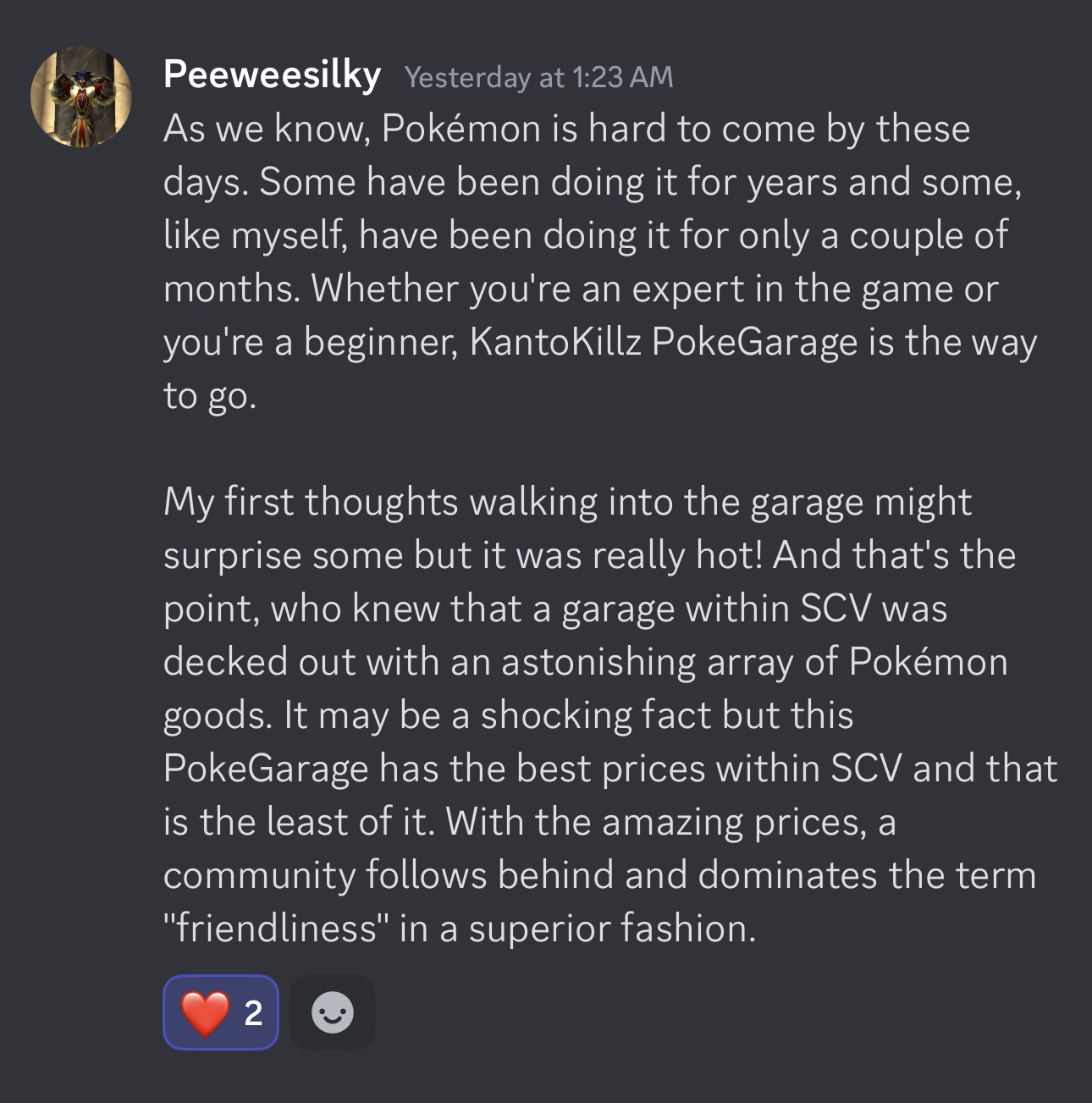The width and height of the screenshot is (1092, 1103).
Task: Click the reaction count number 2
Action: click(x=252, y=1012)
